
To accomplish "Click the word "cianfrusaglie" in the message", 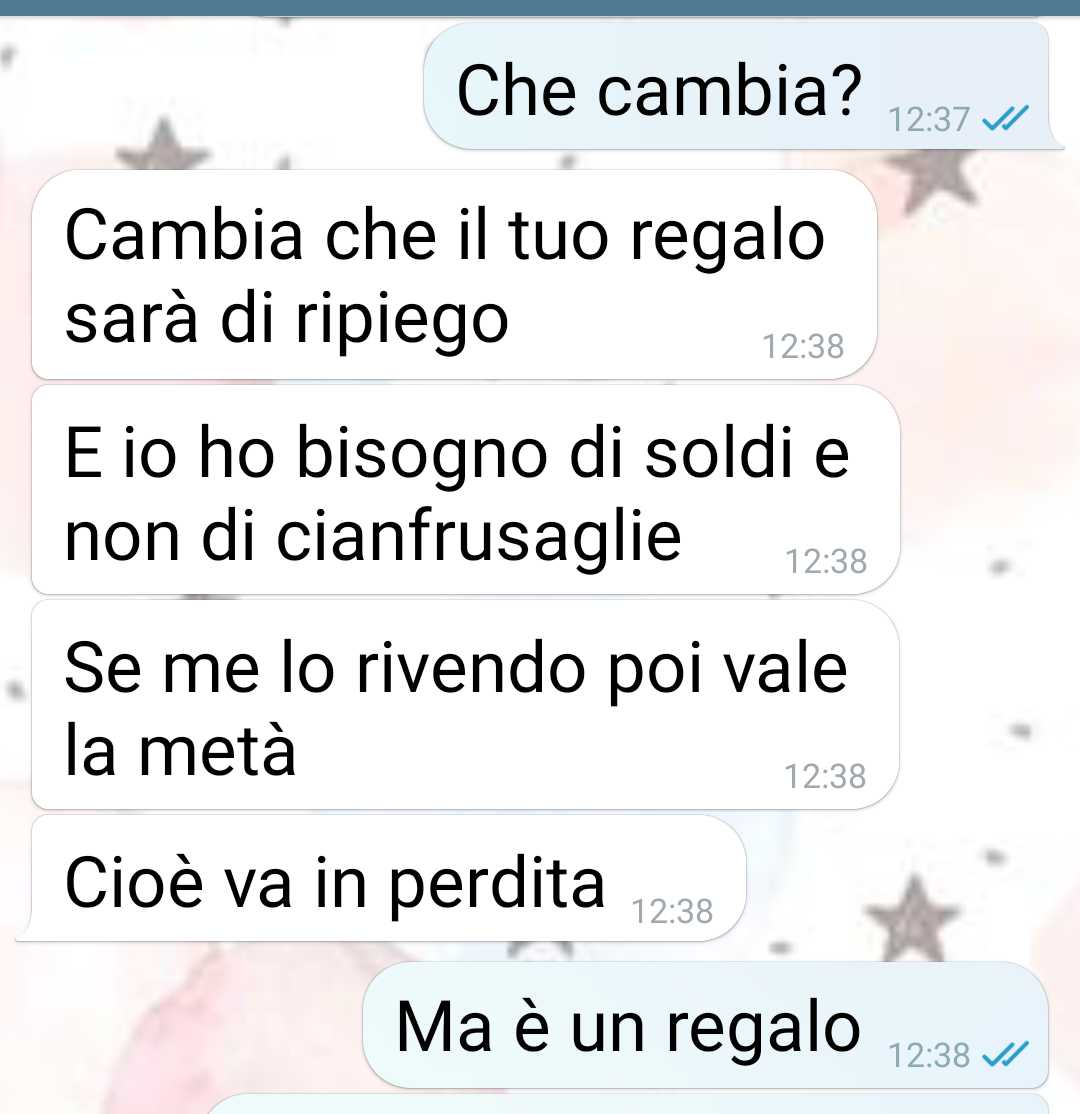I will pyautogui.click(x=479, y=536).
